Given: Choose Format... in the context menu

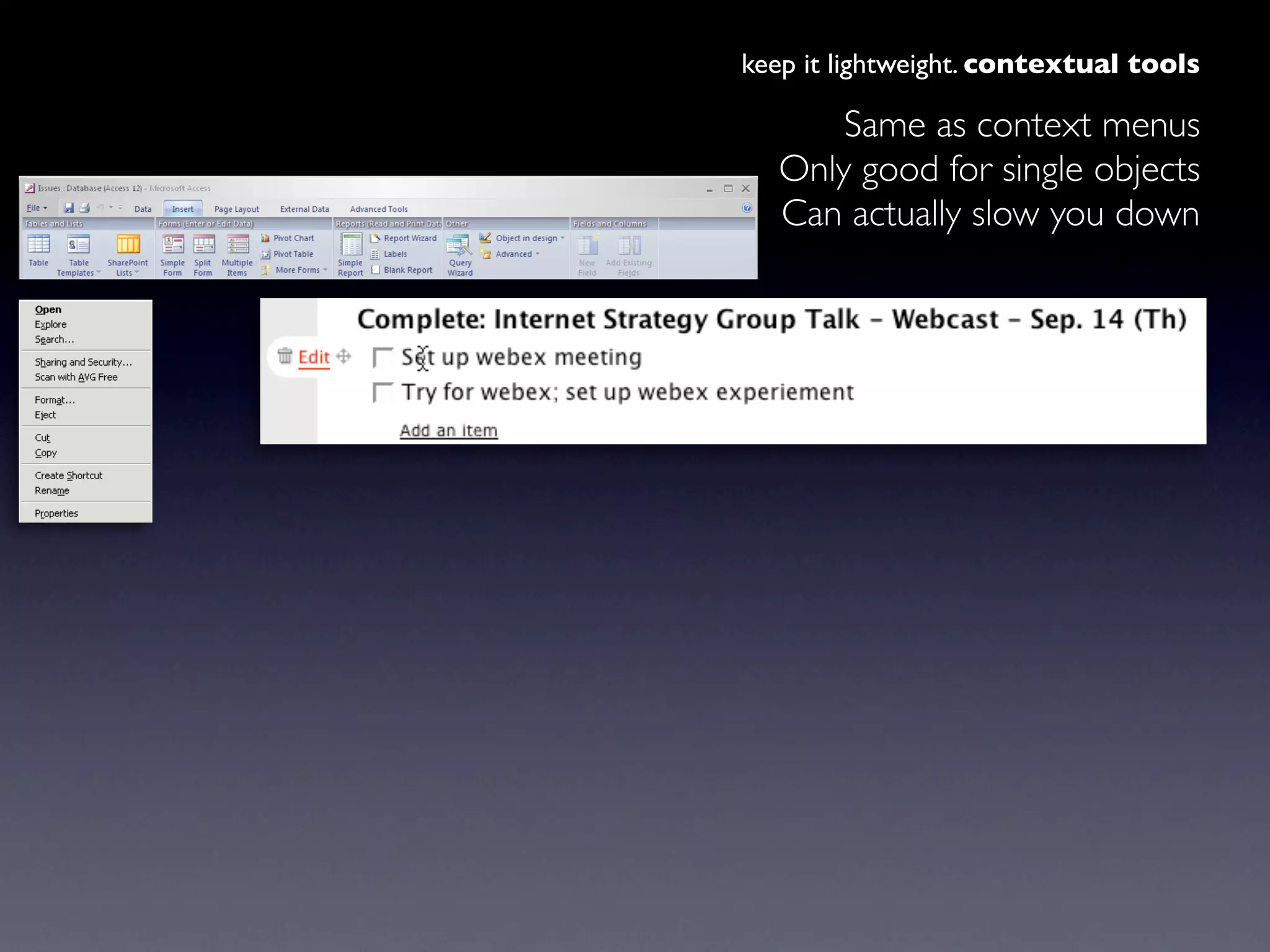Looking at the screenshot, I should click(x=86, y=400).
